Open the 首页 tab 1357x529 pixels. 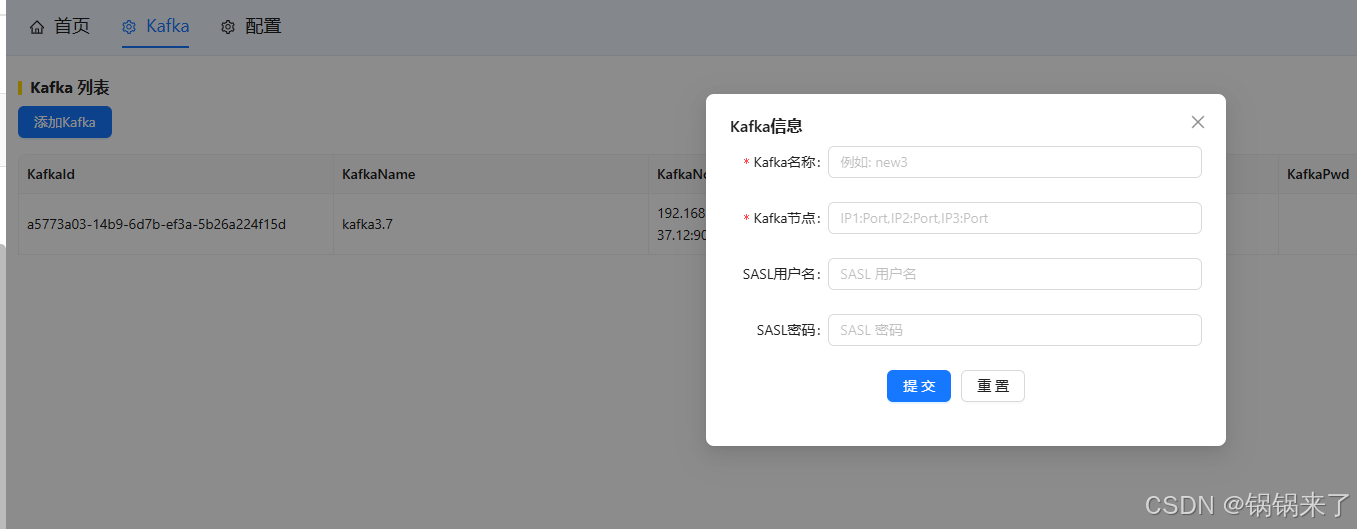[60, 27]
